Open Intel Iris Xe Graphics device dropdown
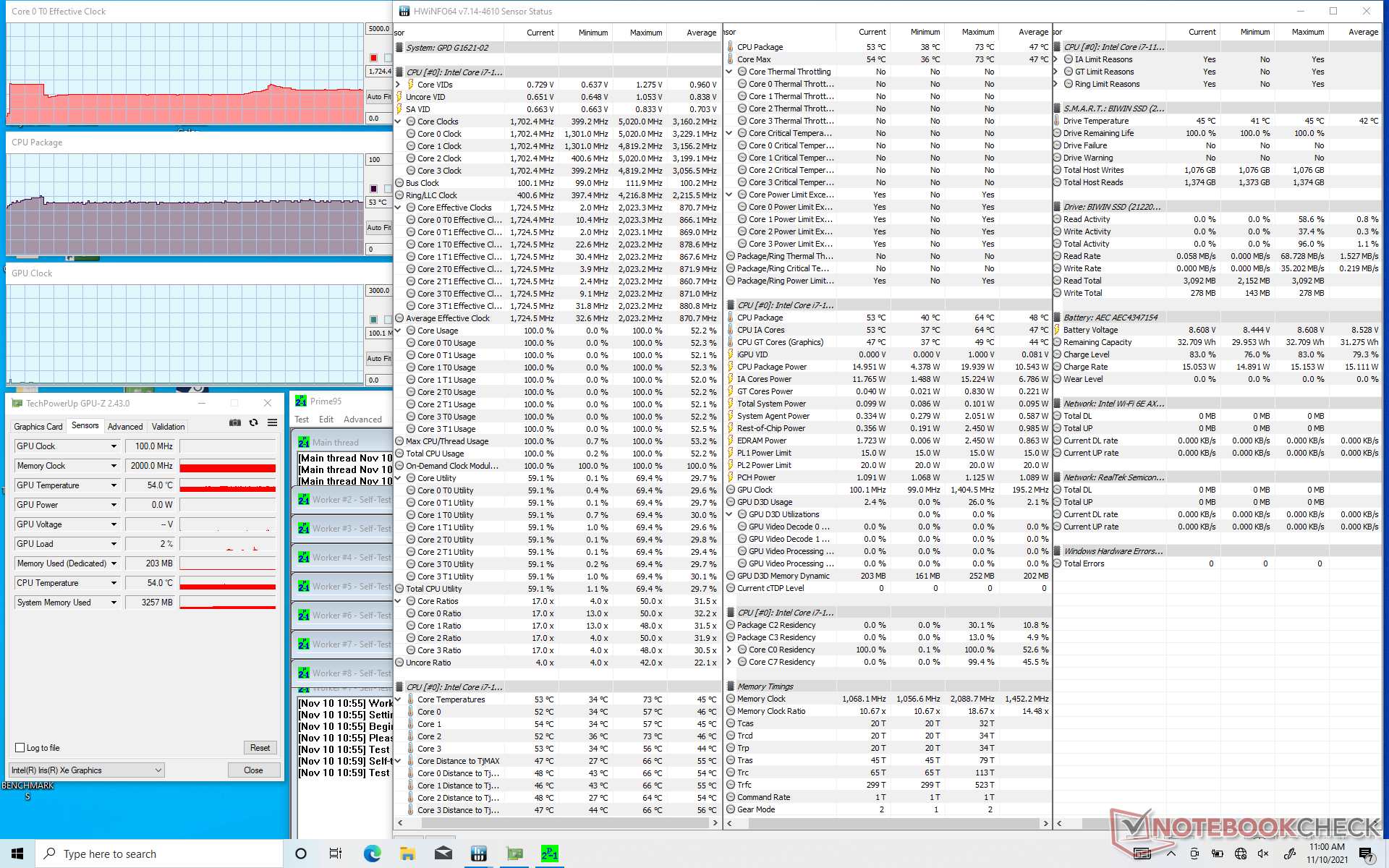 87,770
